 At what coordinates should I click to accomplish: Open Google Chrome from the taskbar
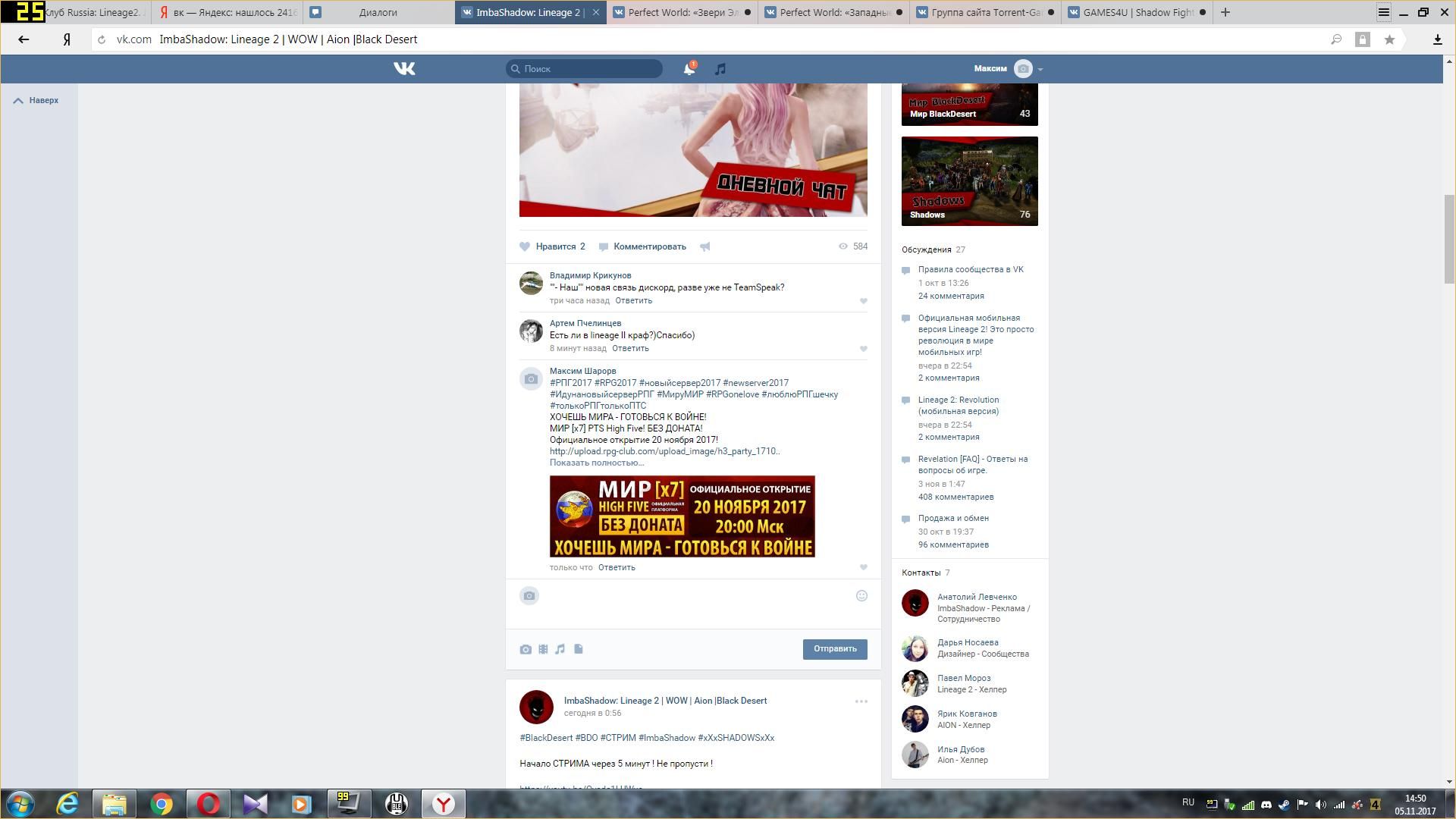pyautogui.click(x=162, y=804)
